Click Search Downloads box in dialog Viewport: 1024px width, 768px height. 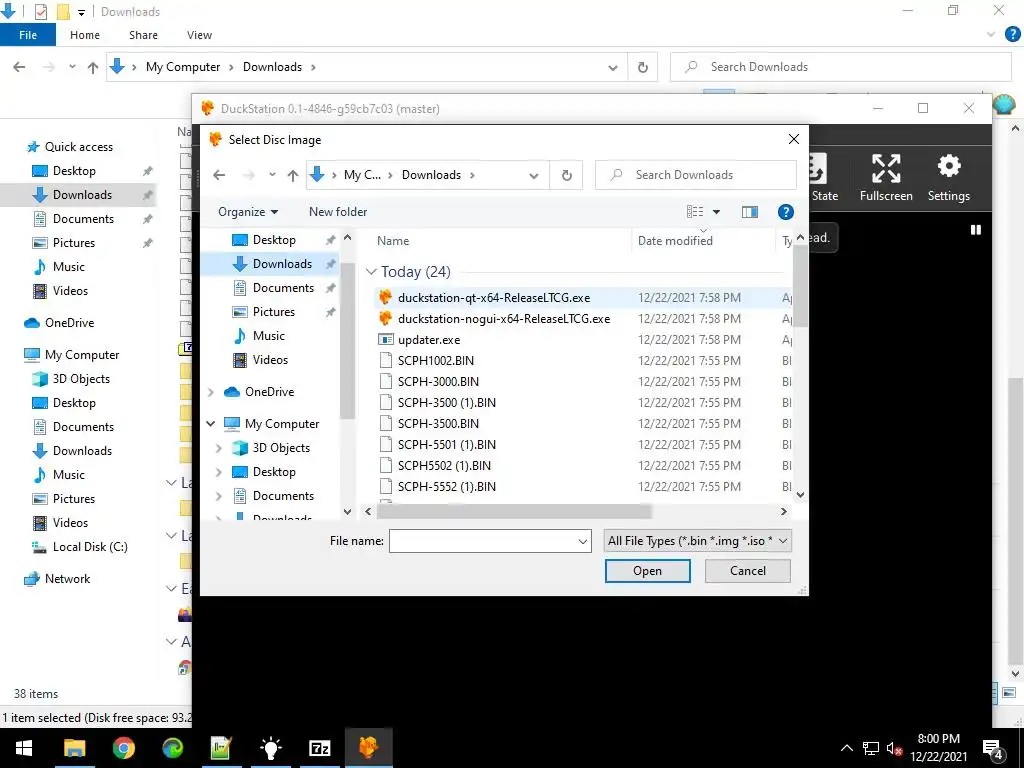(x=696, y=175)
